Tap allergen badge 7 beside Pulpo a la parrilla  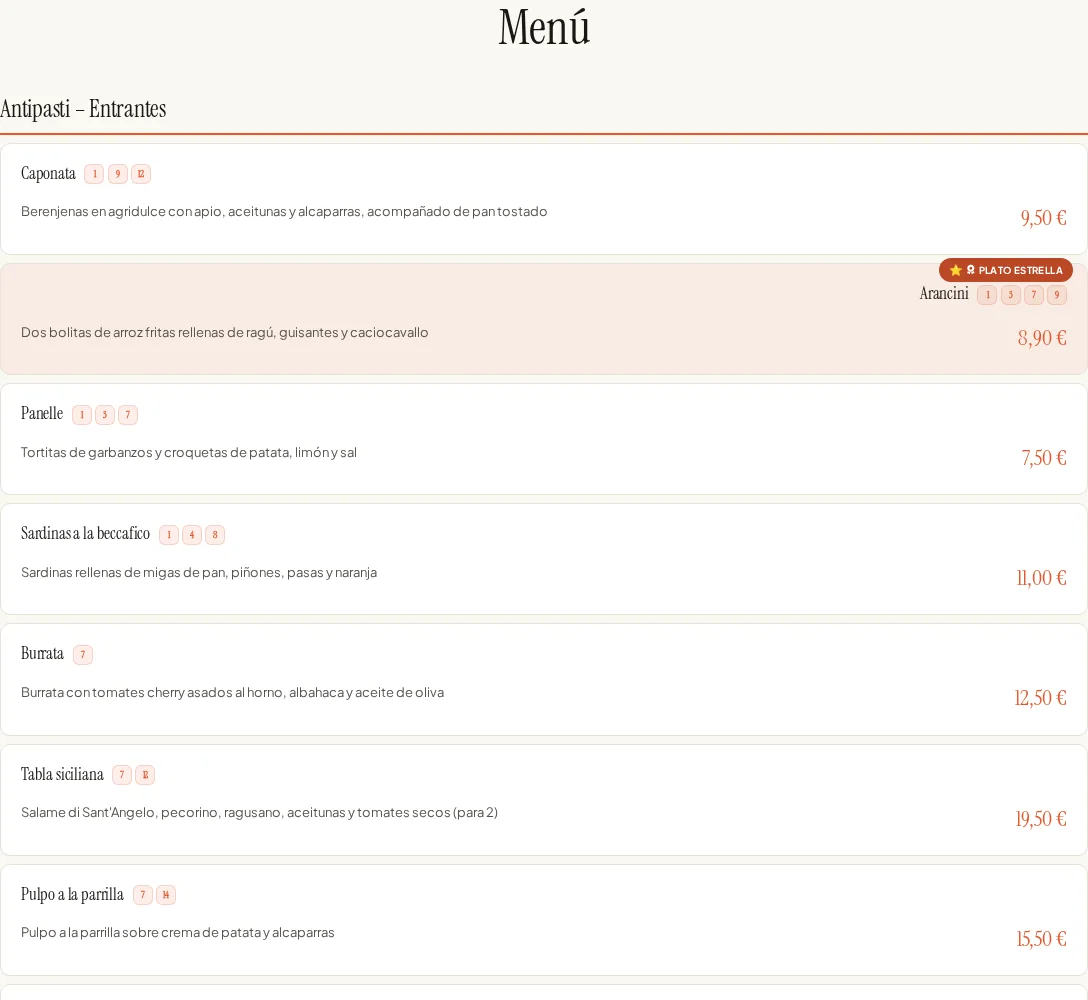[x=143, y=895]
